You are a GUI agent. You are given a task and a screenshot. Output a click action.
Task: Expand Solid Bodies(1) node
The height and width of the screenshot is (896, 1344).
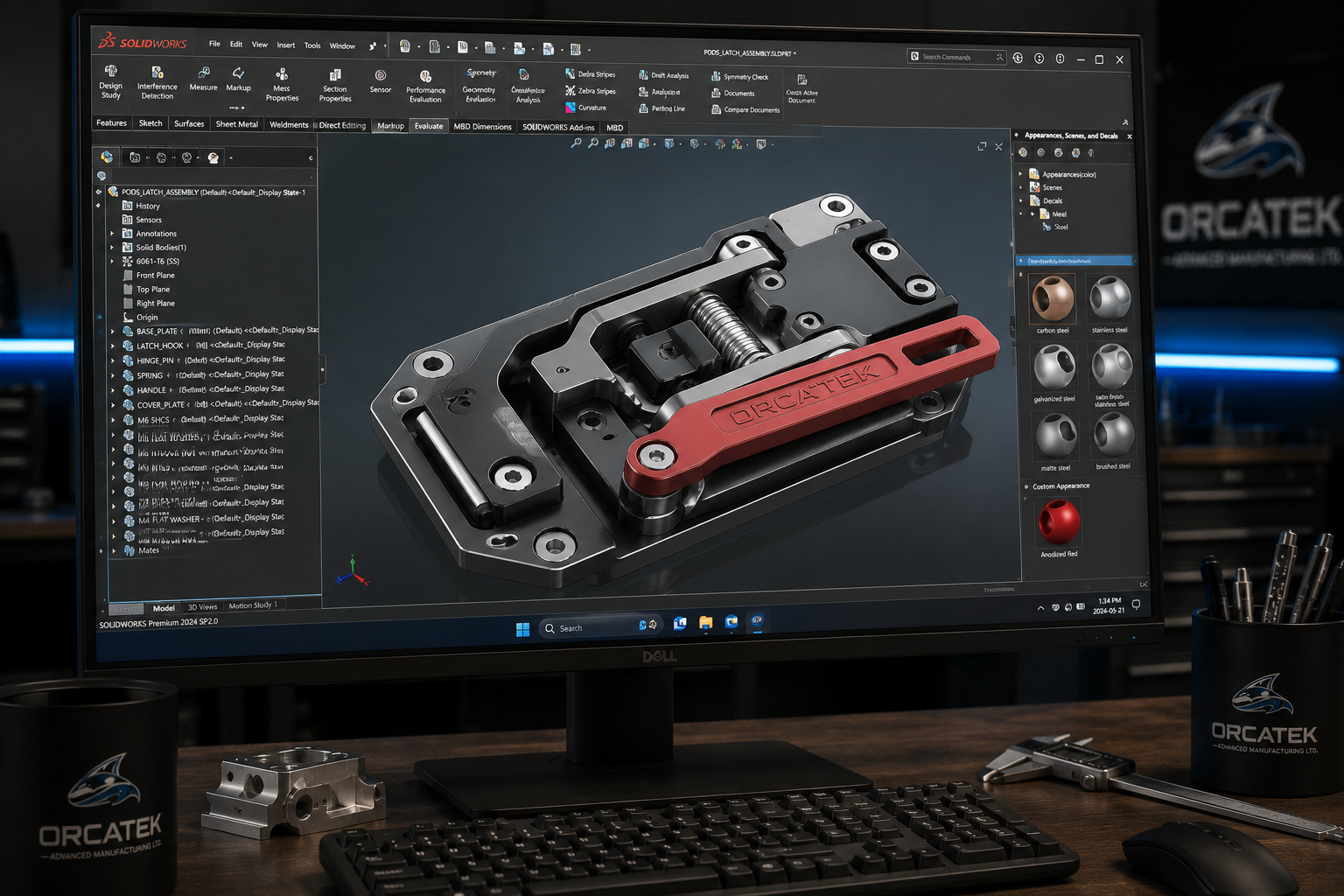click(x=112, y=248)
